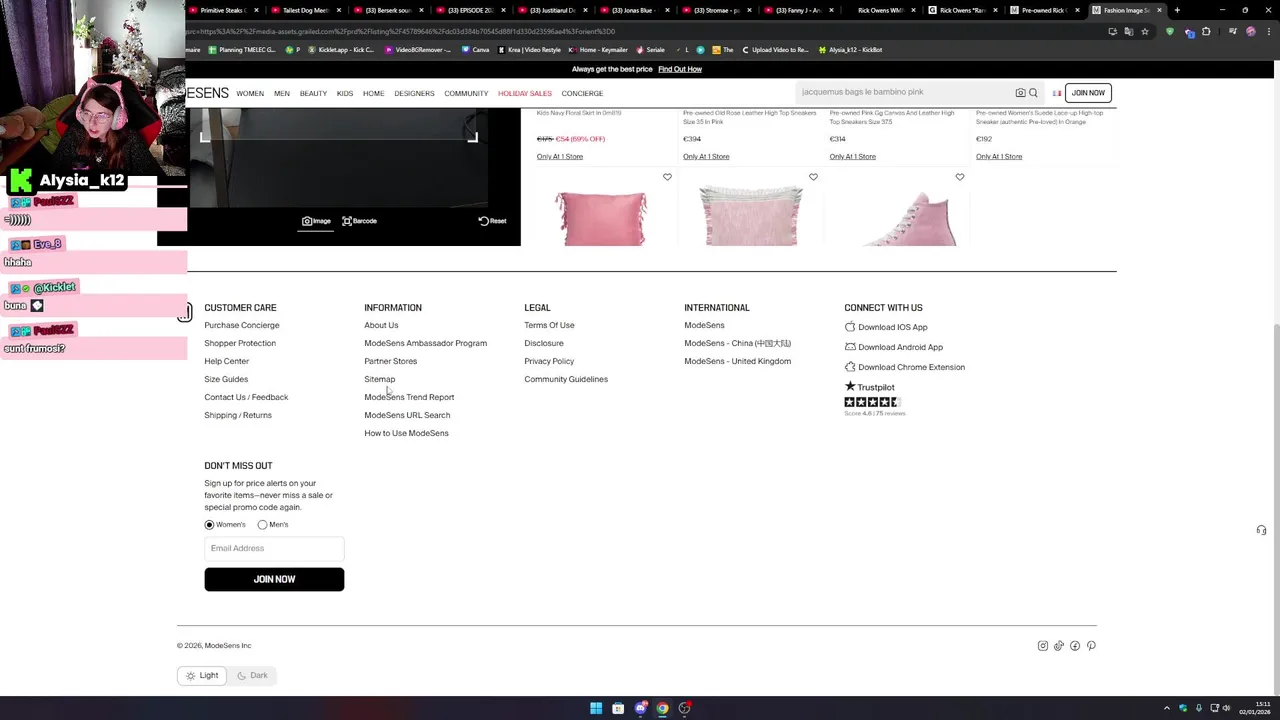The height and width of the screenshot is (720, 1280).
Task: Open the headset support chat icon
Action: [x=1261, y=530]
